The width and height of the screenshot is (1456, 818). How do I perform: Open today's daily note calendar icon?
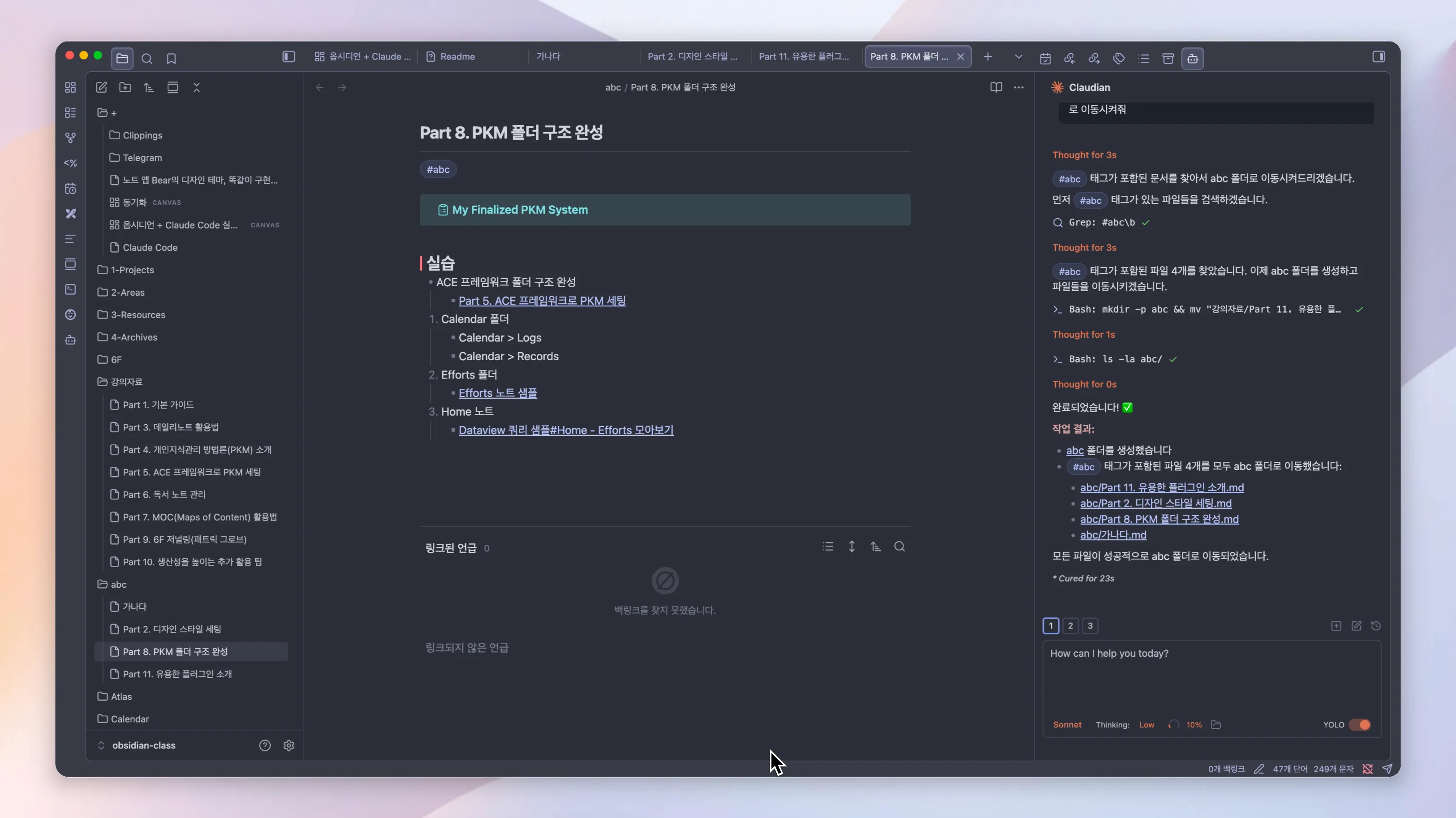tap(1046, 58)
